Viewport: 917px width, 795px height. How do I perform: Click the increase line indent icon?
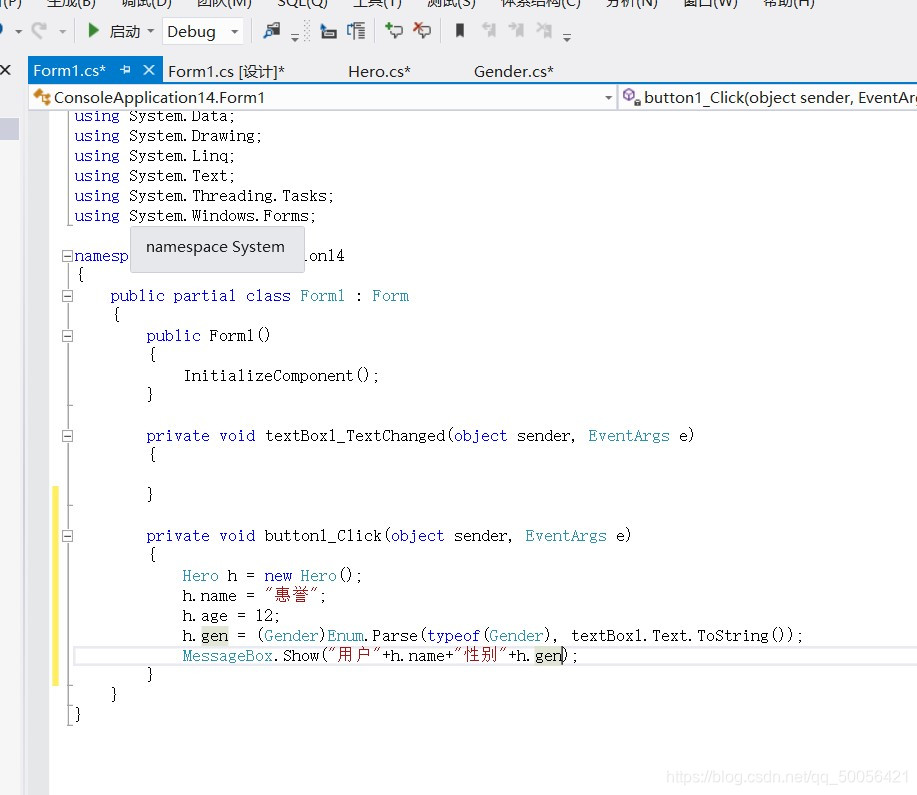356,31
